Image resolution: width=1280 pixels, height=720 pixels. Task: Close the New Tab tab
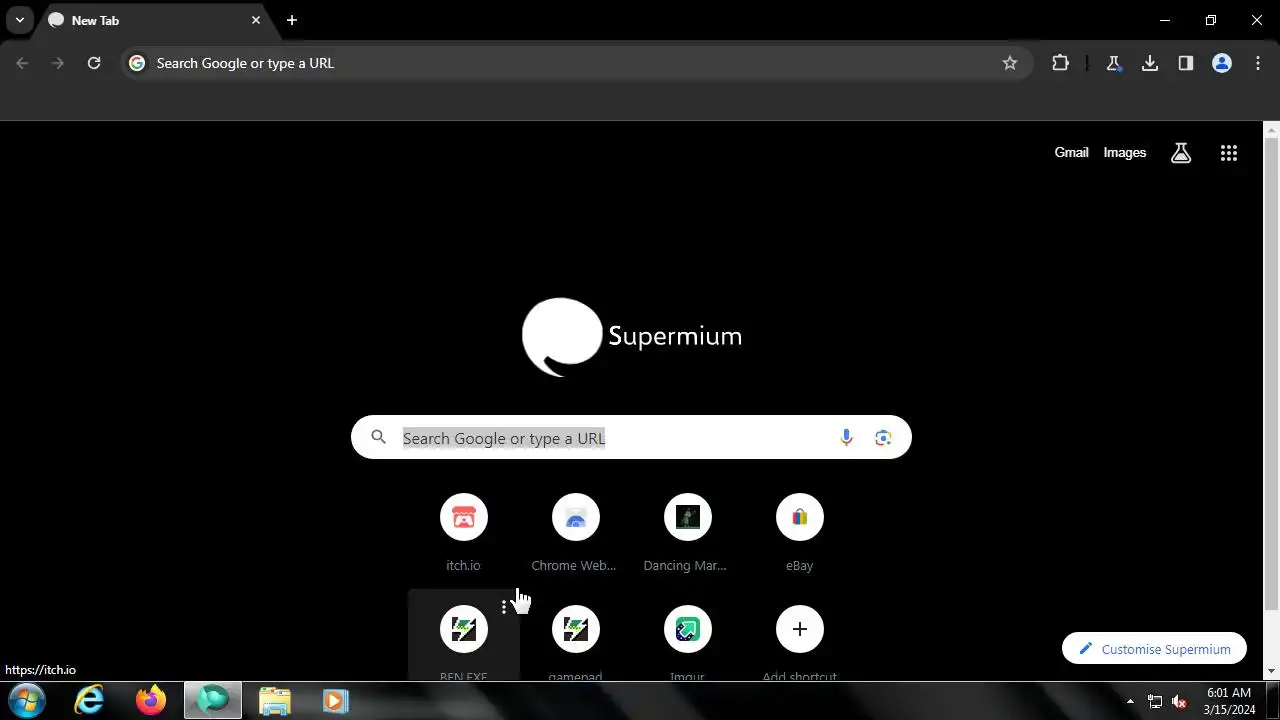(256, 20)
